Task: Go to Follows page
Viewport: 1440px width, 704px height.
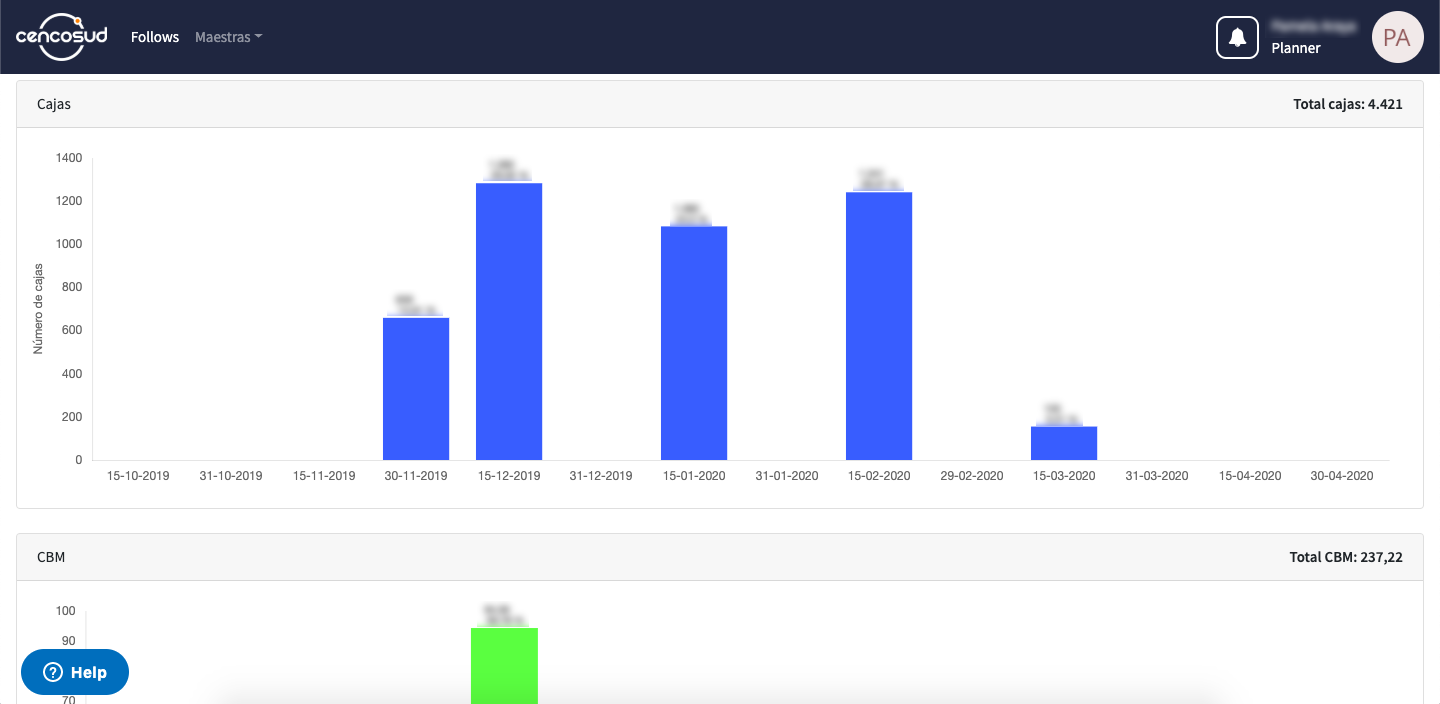Action: (155, 37)
